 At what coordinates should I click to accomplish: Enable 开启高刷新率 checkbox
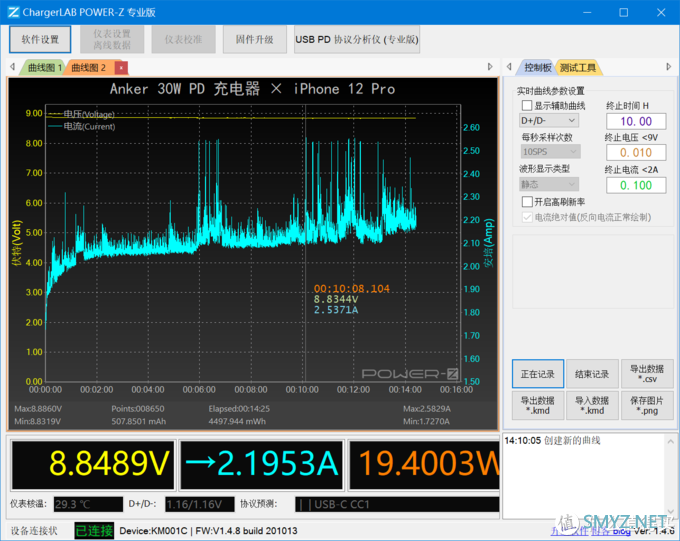click(x=527, y=202)
